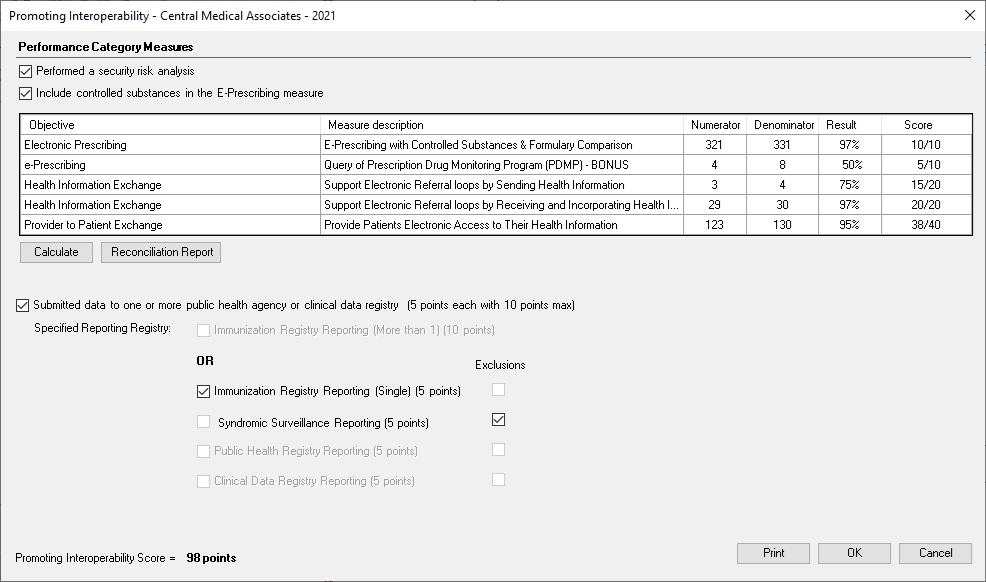Click the Measure description column header
The height and width of the screenshot is (582, 986).
pos(502,124)
